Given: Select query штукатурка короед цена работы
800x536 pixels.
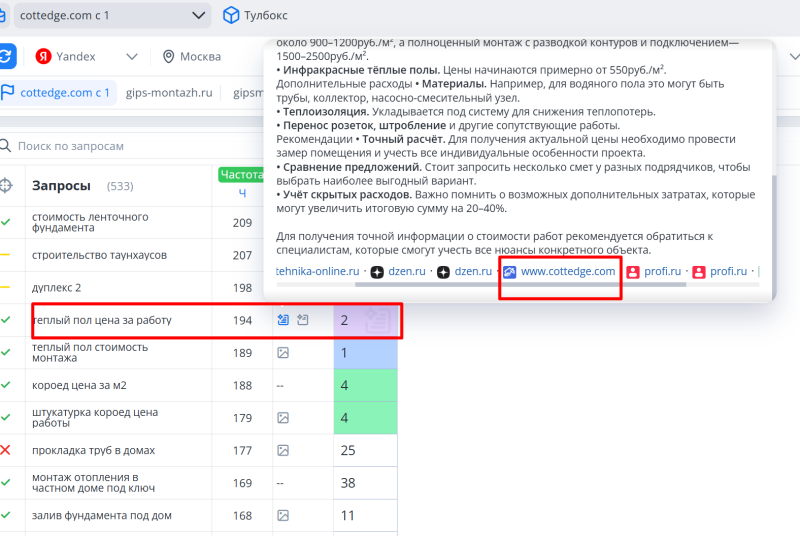Looking at the screenshot, I should click(95, 417).
